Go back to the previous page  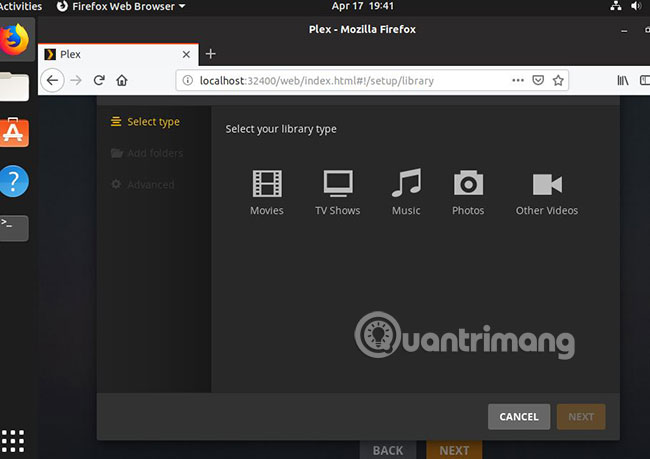tap(52, 80)
